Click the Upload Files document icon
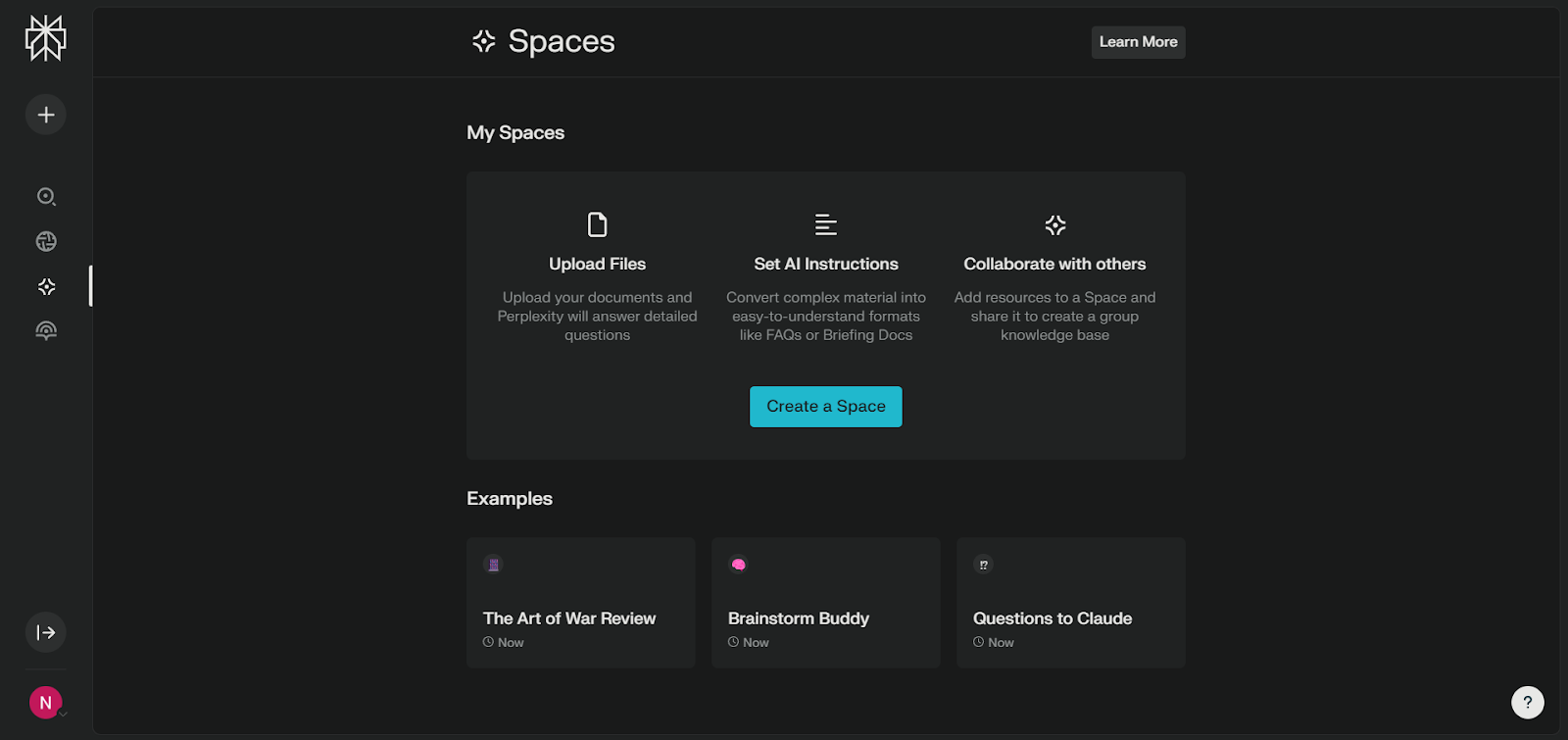1568x740 pixels. pyautogui.click(x=598, y=224)
